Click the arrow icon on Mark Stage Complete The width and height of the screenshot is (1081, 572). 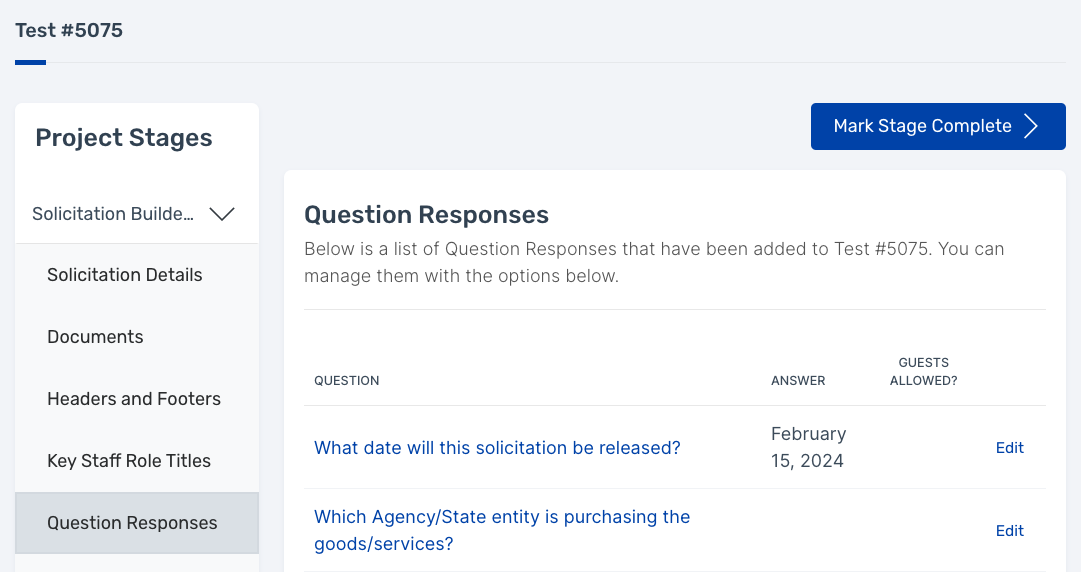pos(1031,126)
